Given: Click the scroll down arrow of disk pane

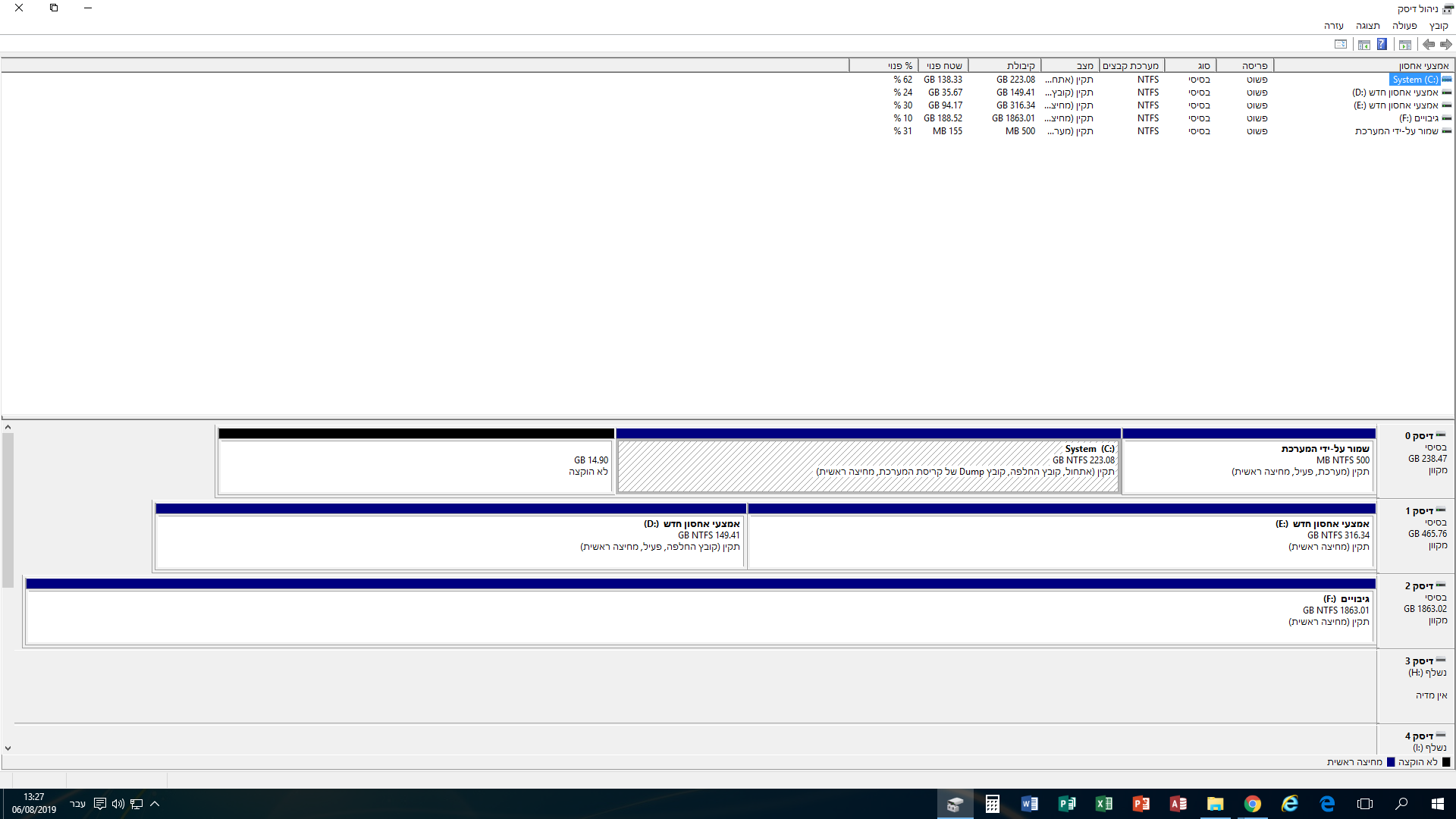Looking at the screenshot, I should [8, 748].
